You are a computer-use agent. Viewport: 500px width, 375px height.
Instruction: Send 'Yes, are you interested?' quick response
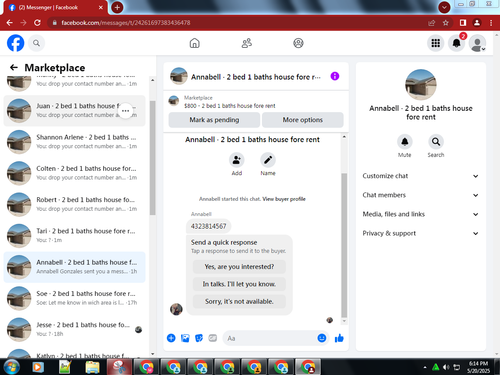click(x=239, y=267)
